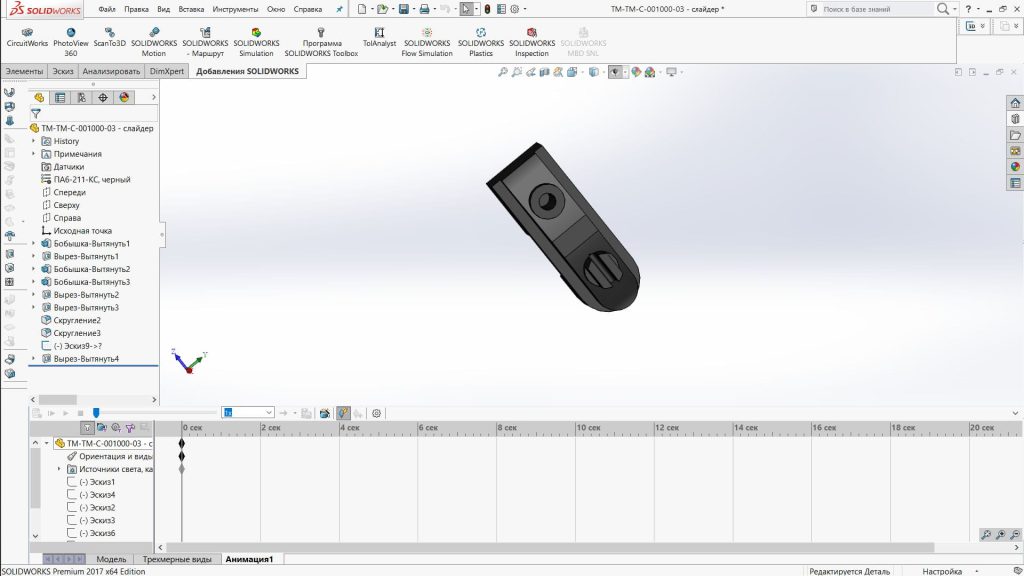Image resolution: width=1024 pixels, height=576 pixels.
Task: Activate the ScanTo3D add-in
Action: [109, 37]
